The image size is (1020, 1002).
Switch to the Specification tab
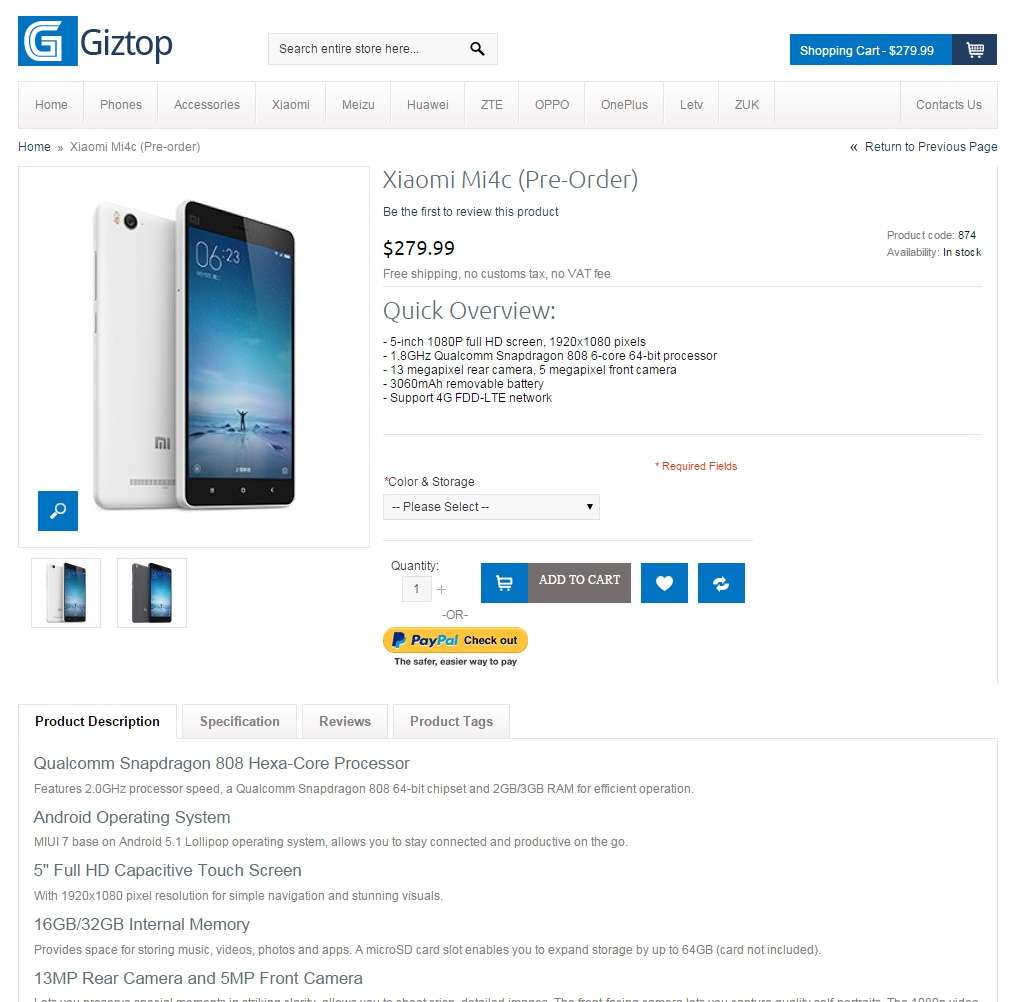239,722
